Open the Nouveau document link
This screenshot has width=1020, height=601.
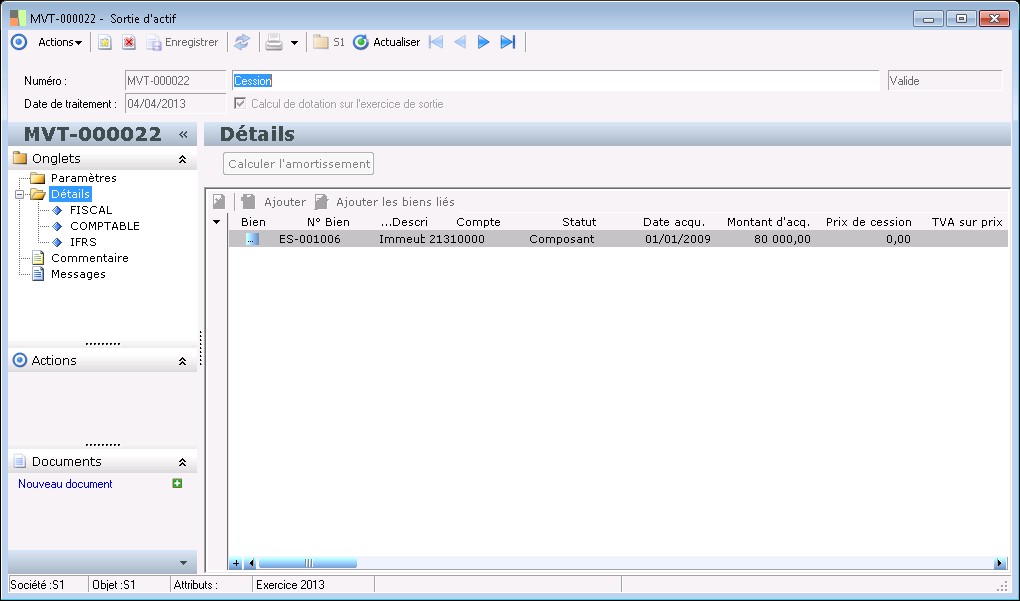65,484
